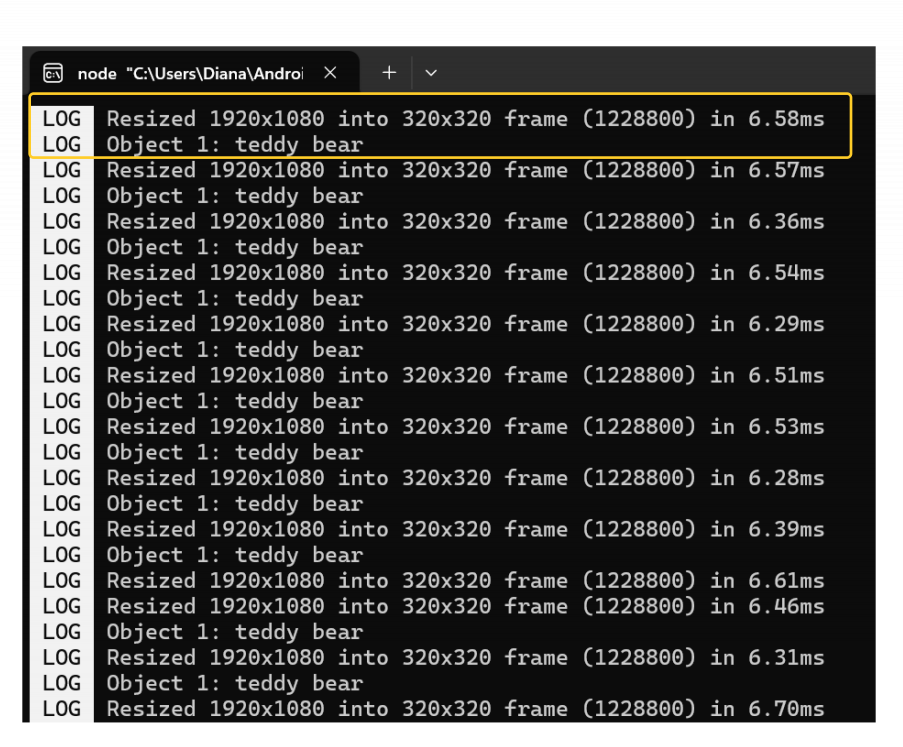Click the last log line with 6.70ms
The height and width of the screenshot is (747, 903).
(465, 709)
